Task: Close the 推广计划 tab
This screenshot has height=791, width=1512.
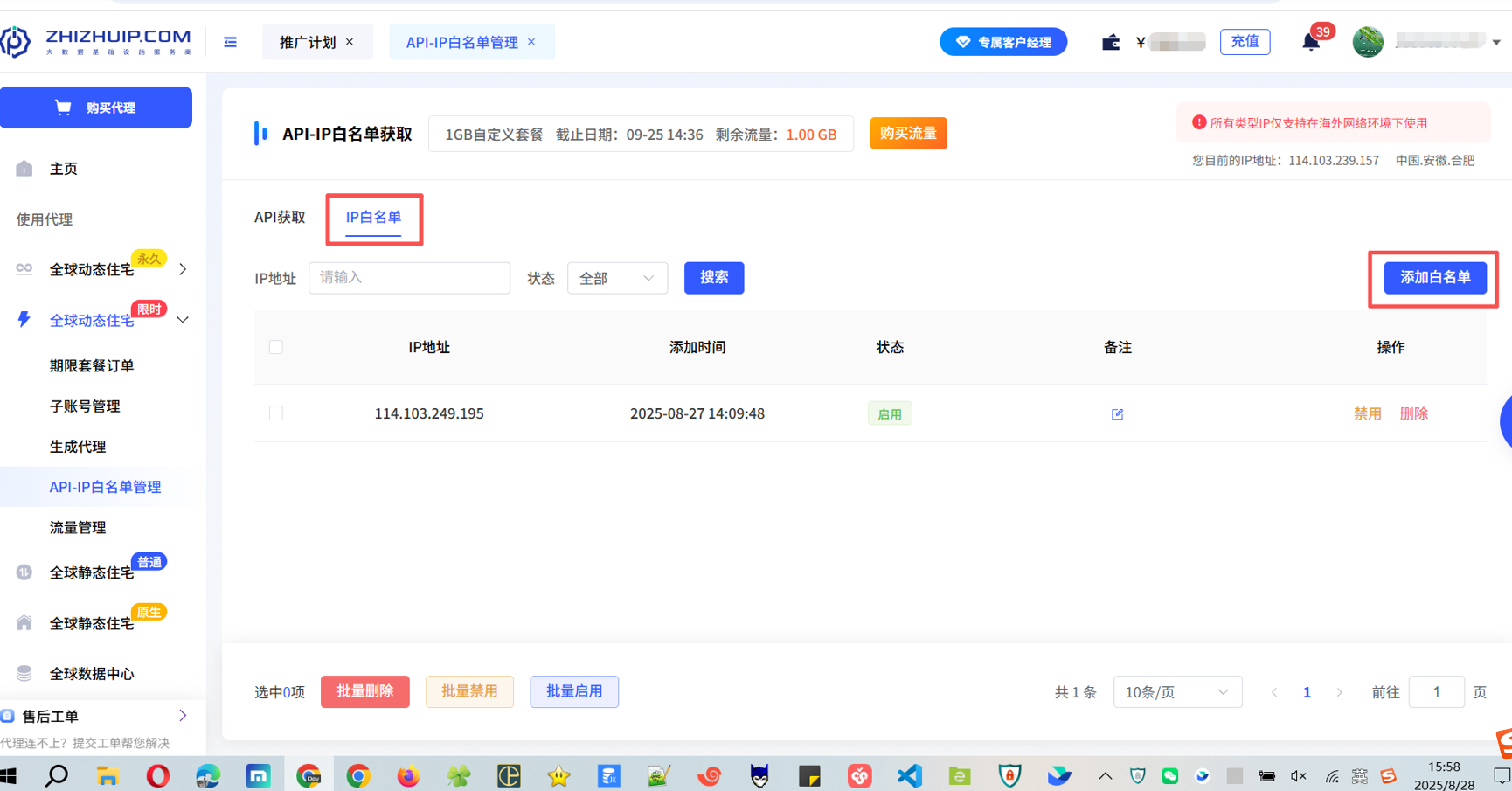Action: tap(350, 42)
